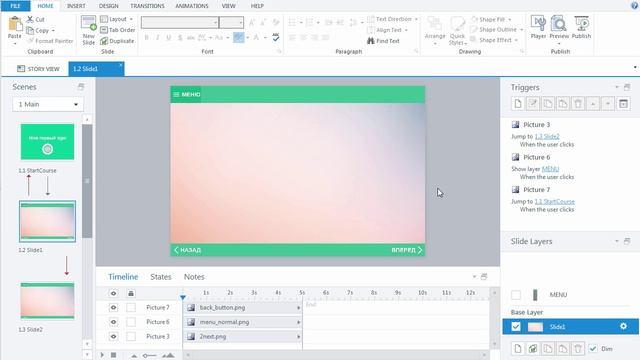
Task: Toggle visibility of Picture 6 on timeline
Action: tap(113, 322)
